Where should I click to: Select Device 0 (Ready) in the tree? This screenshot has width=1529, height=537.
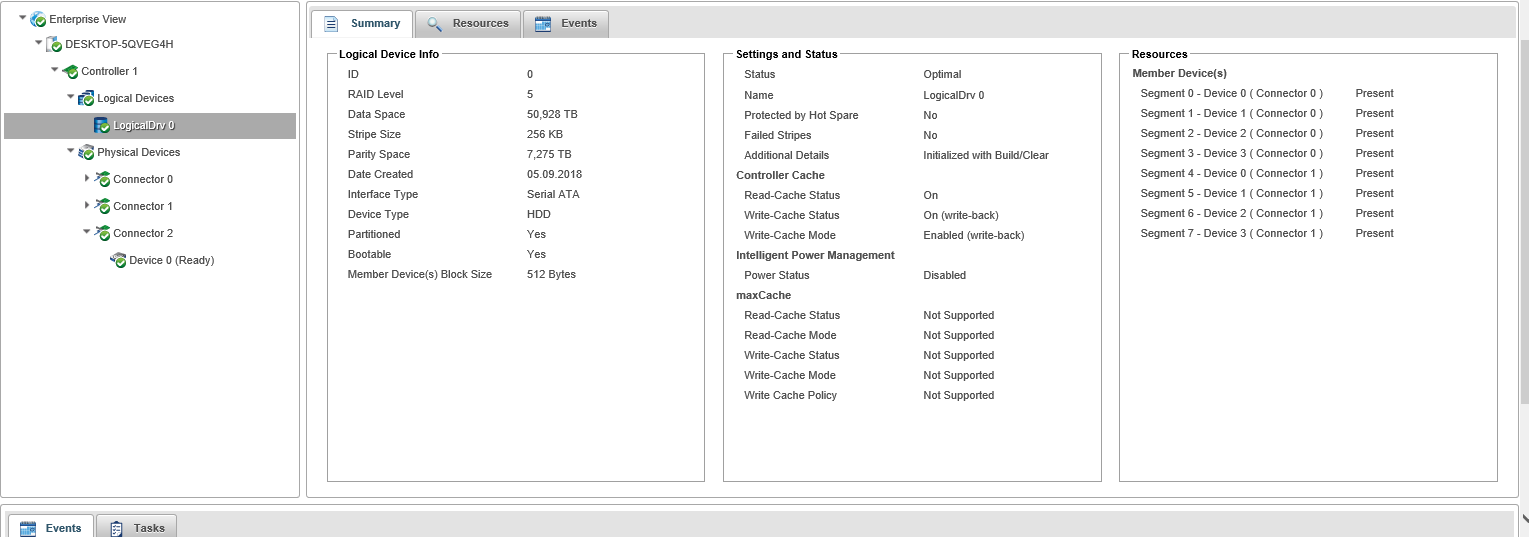tap(172, 260)
